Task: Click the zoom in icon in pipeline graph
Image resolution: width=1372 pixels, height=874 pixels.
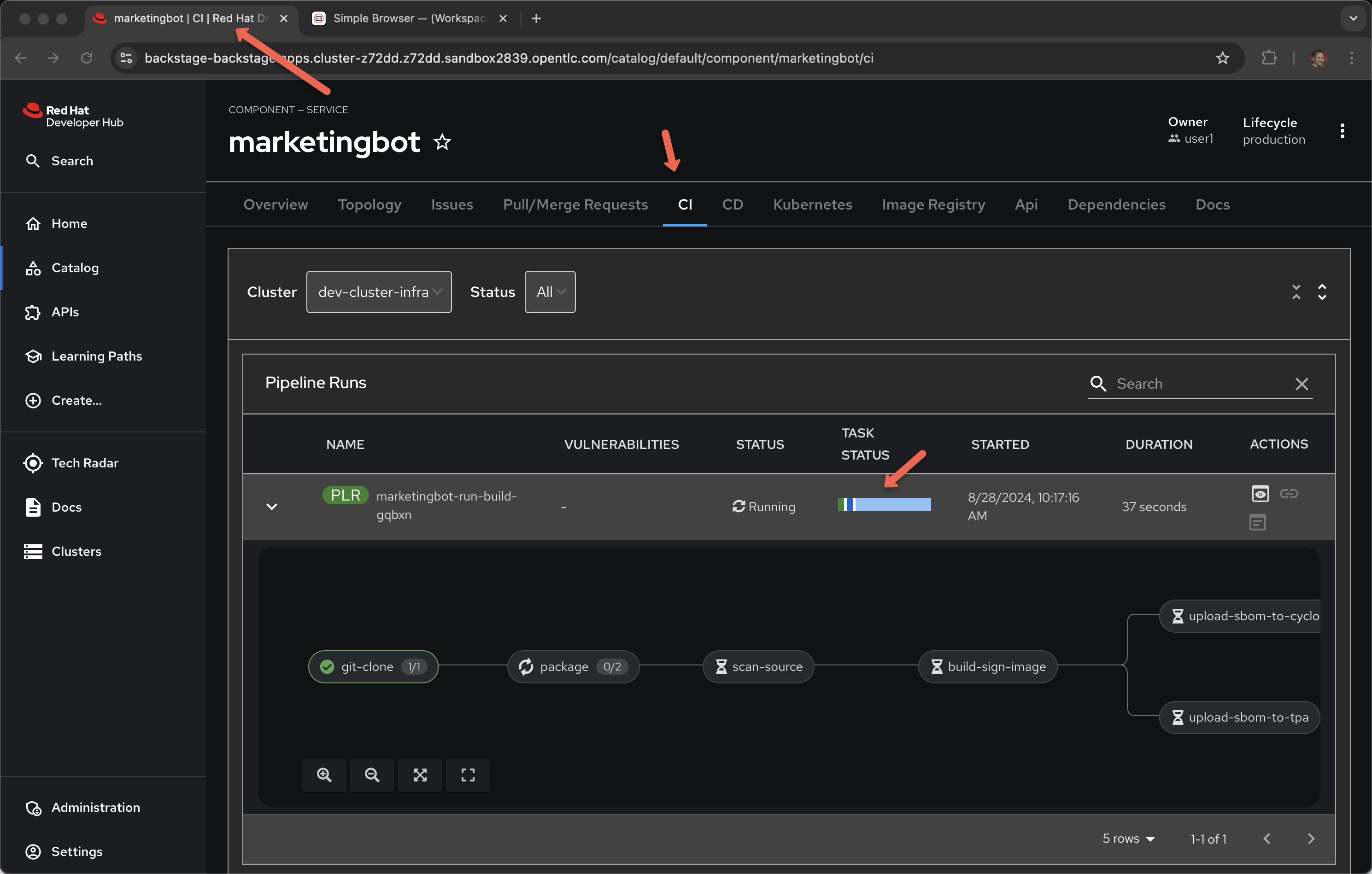Action: click(x=323, y=775)
